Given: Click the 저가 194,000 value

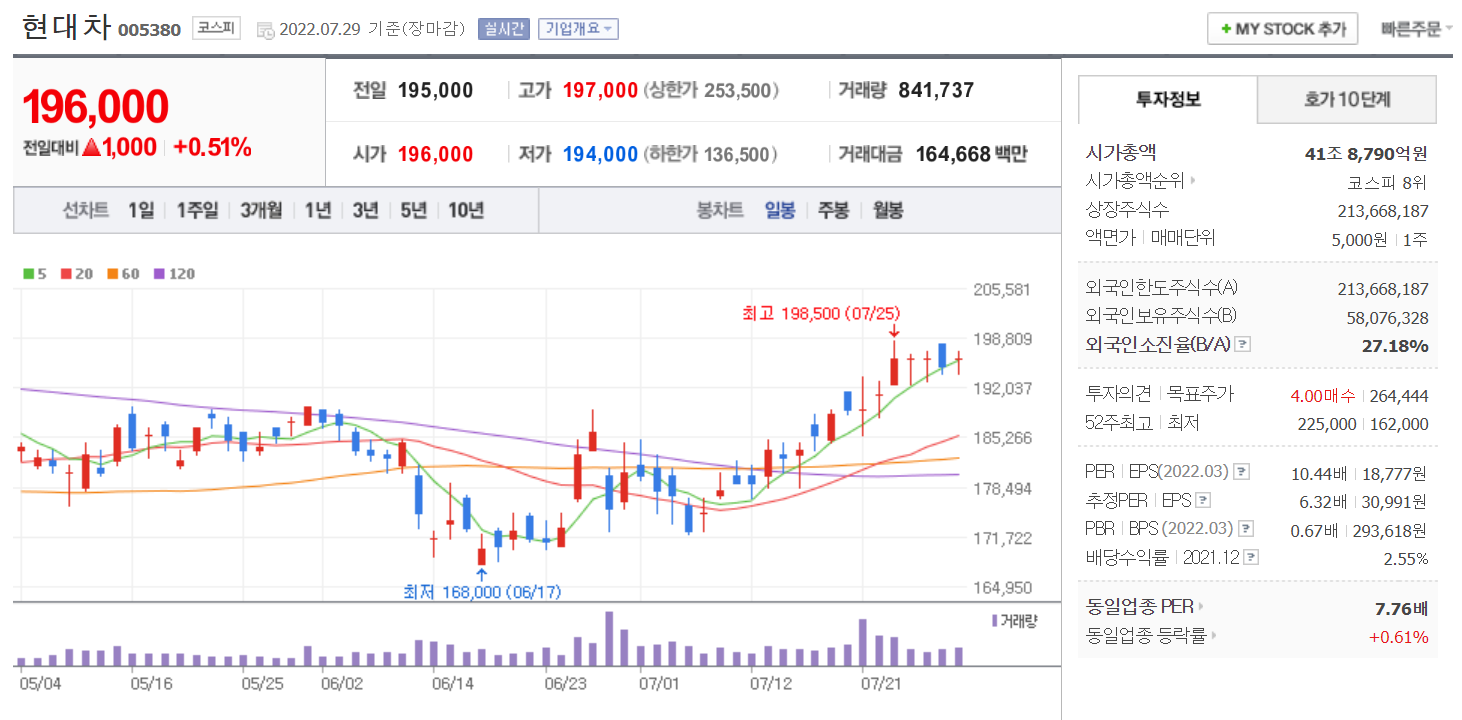Looking at the screenshot, I should tap(600, 154).
